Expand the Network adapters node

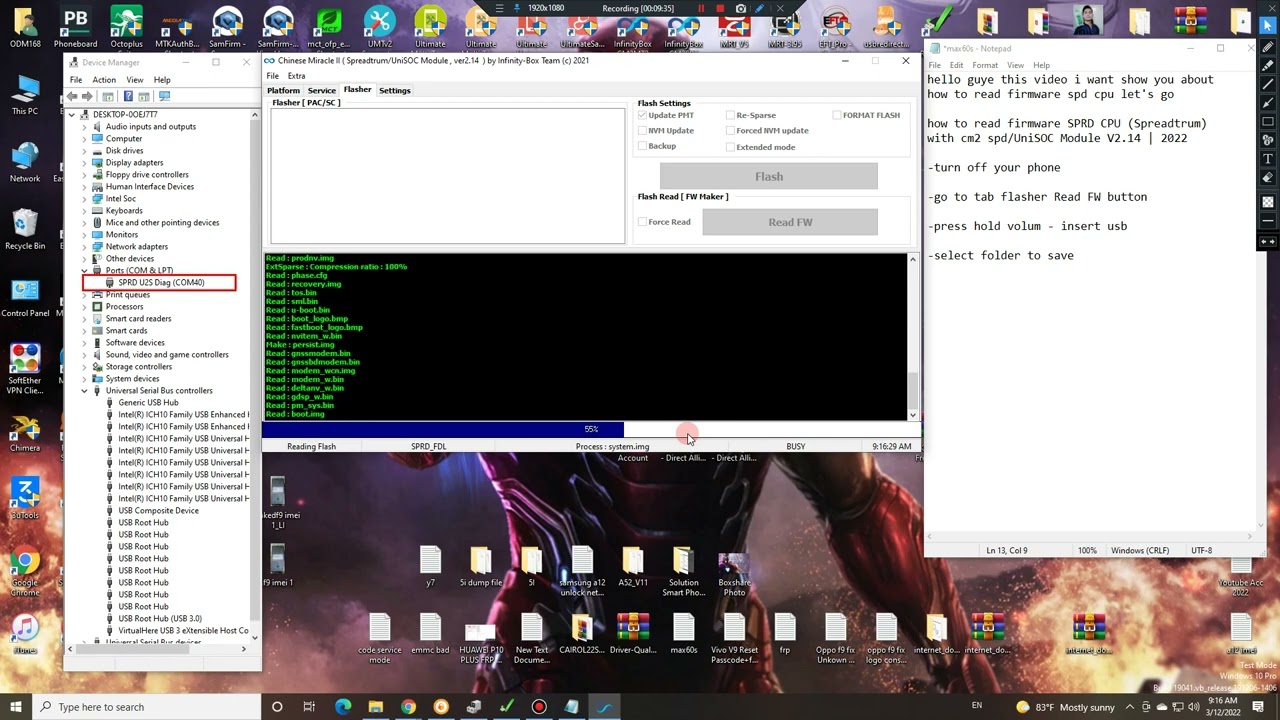coord(85,247)
